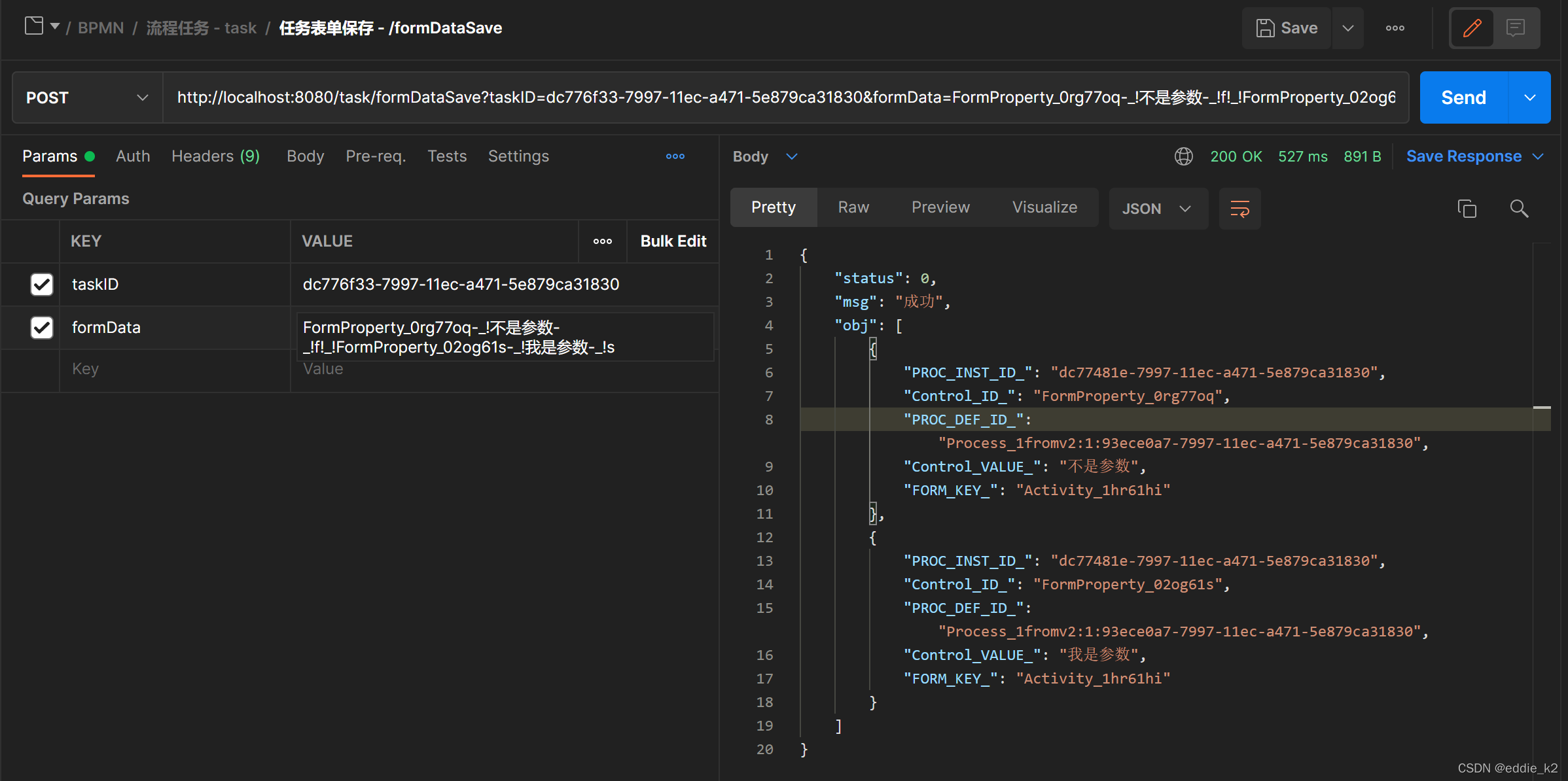Click the Save button
This screenshot has width=1568, height=781.
point(1287,27)
